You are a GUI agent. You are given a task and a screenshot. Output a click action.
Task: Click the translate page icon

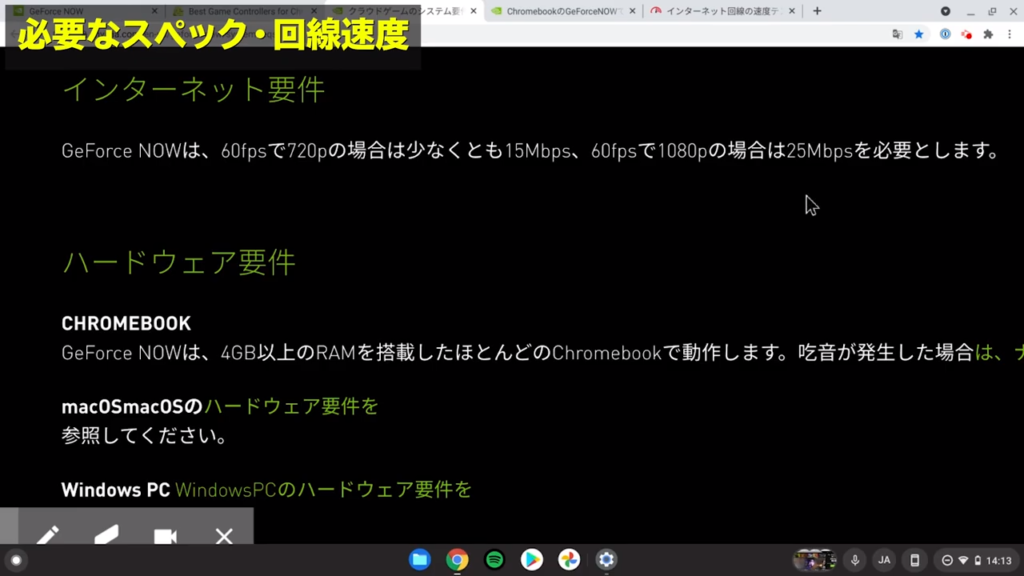coord(897,34)
